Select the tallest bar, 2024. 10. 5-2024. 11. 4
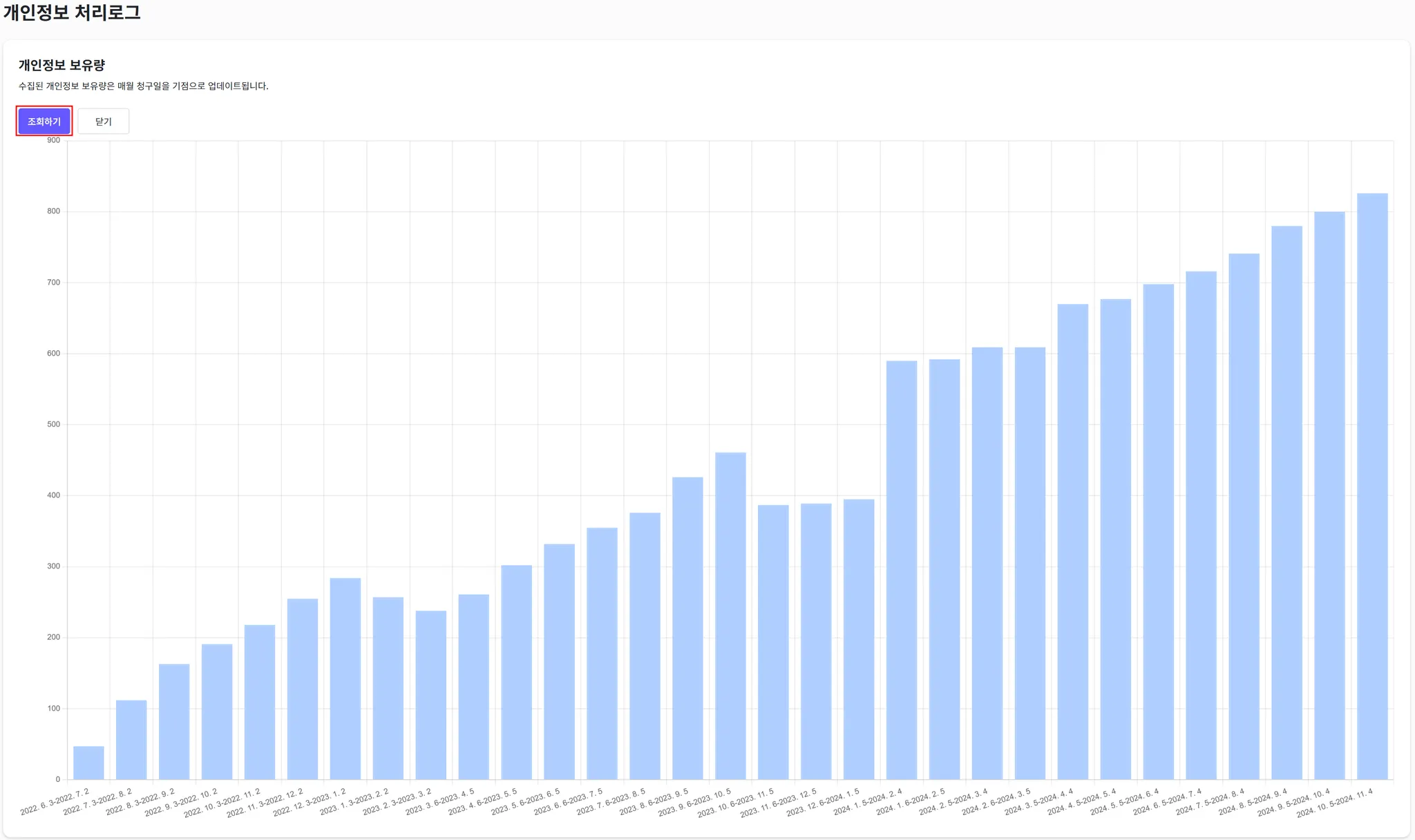The height and width of the screenshot is (840, 1415). click(x=1372, y=486)
